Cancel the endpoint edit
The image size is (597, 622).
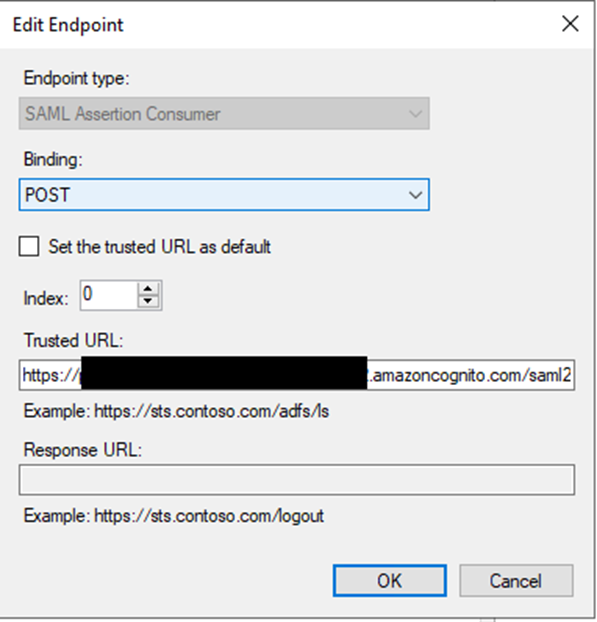click(x=516, y=581)
